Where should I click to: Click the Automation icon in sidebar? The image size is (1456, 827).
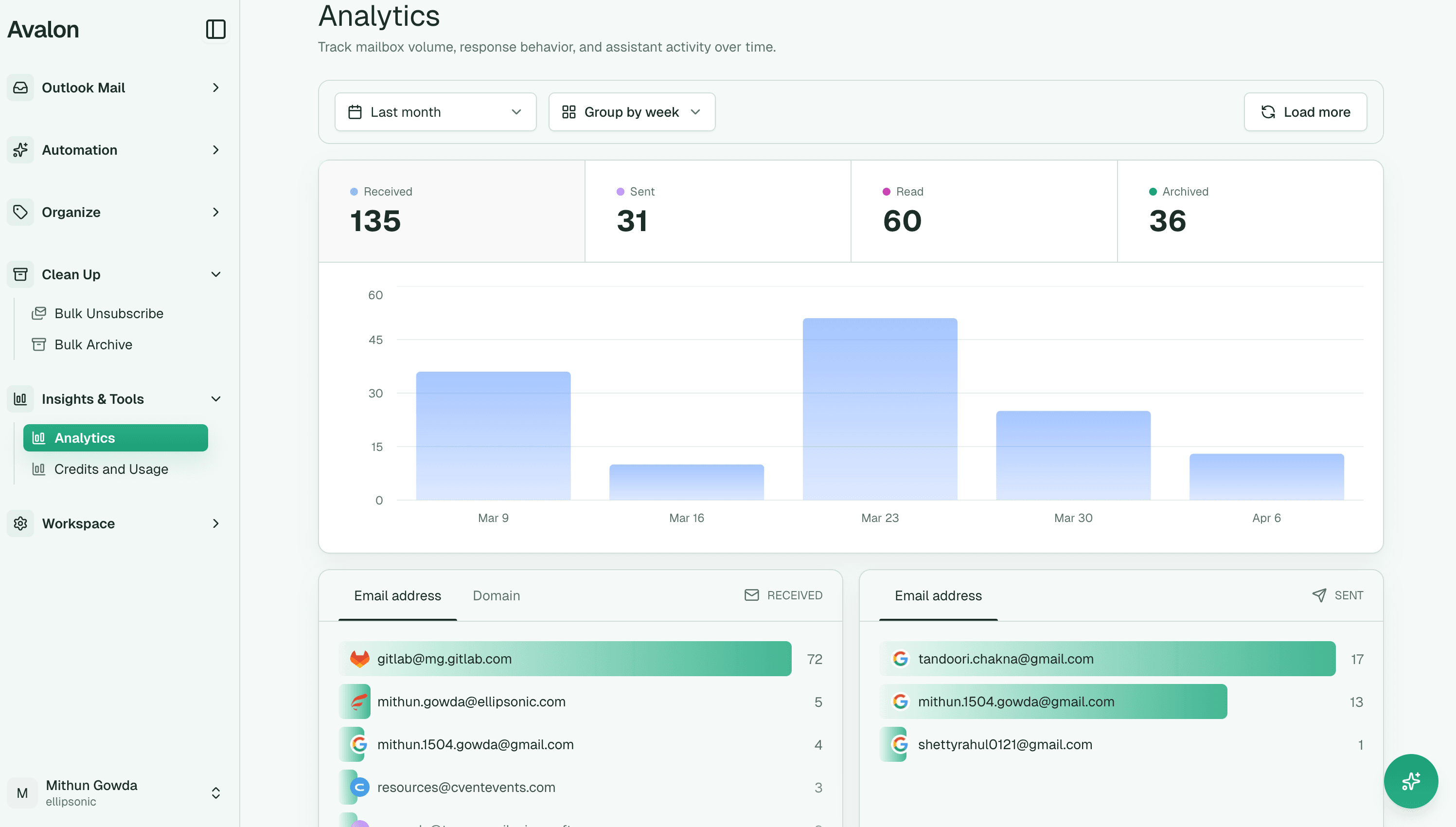20,149
